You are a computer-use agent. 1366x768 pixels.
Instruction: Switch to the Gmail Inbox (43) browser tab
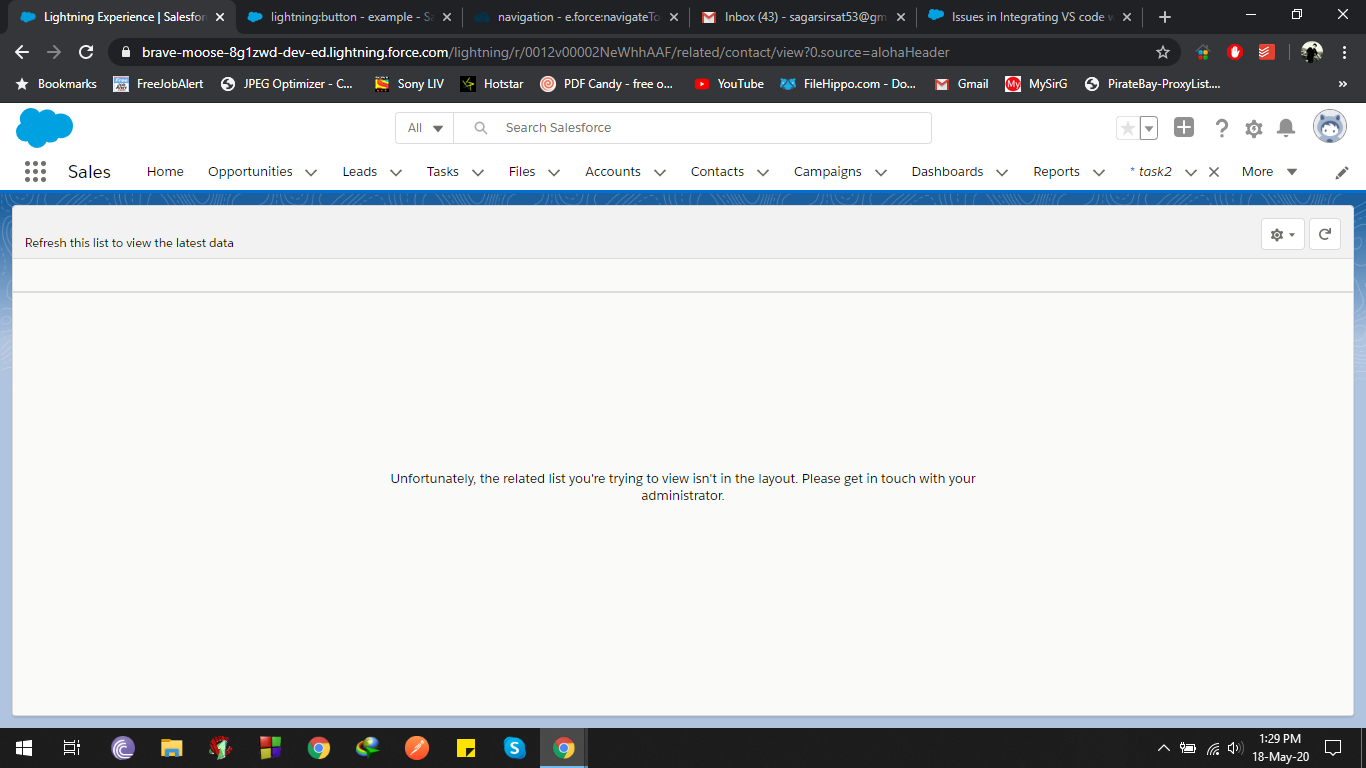pyautogui.click(x=801, y=17)
